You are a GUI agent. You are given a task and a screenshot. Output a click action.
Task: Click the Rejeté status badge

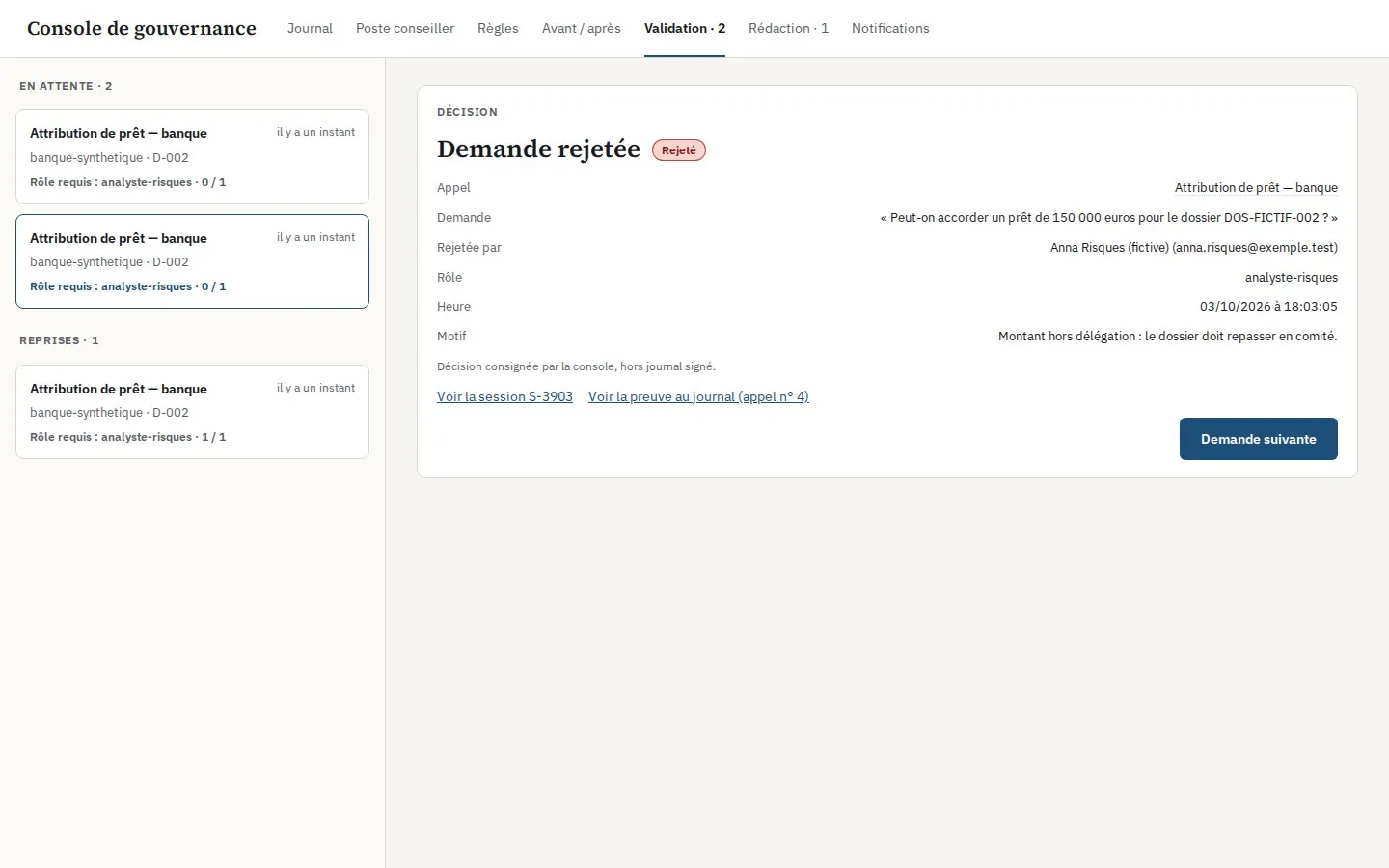679,150
